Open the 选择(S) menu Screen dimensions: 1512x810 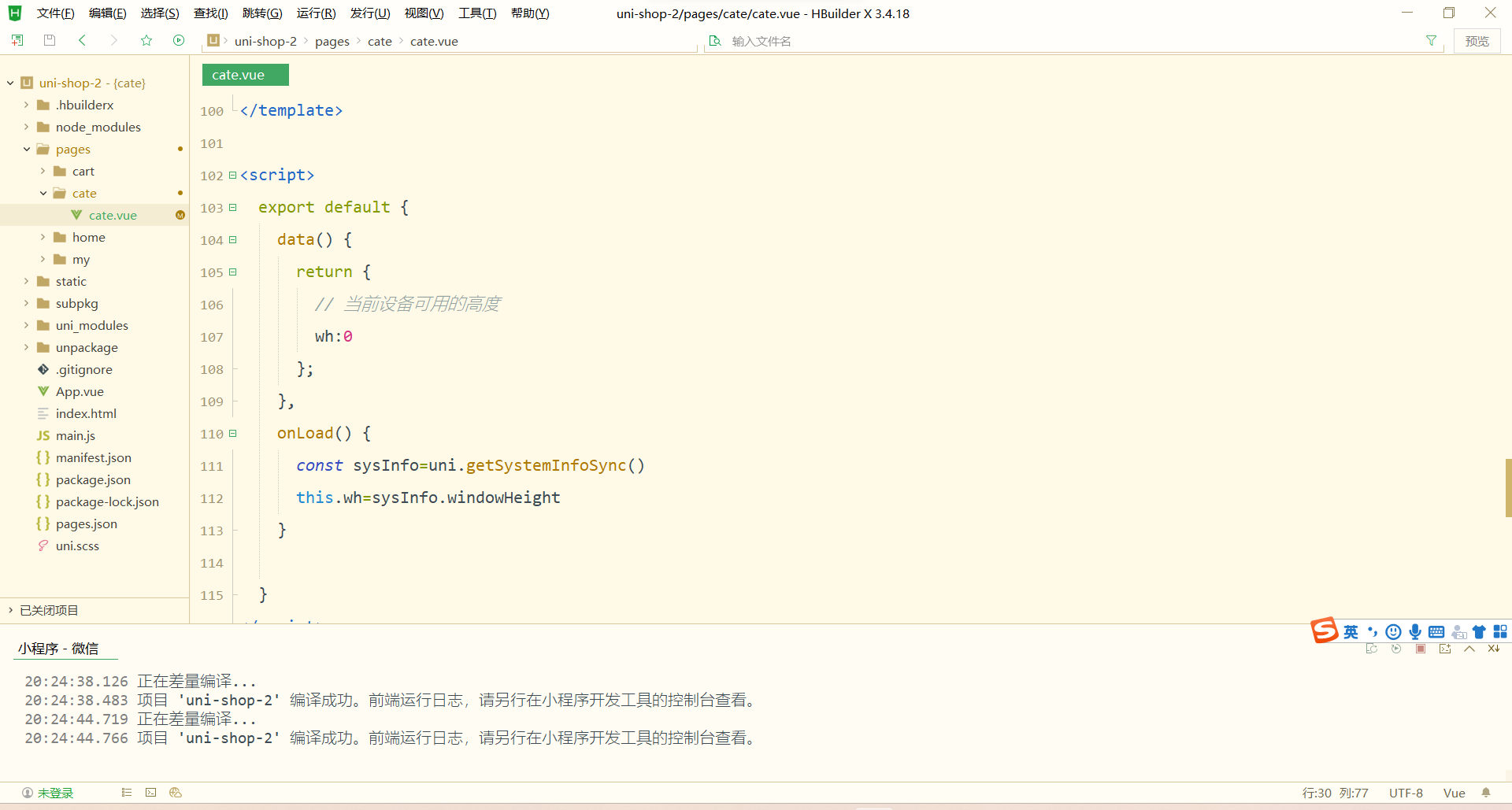160,13
